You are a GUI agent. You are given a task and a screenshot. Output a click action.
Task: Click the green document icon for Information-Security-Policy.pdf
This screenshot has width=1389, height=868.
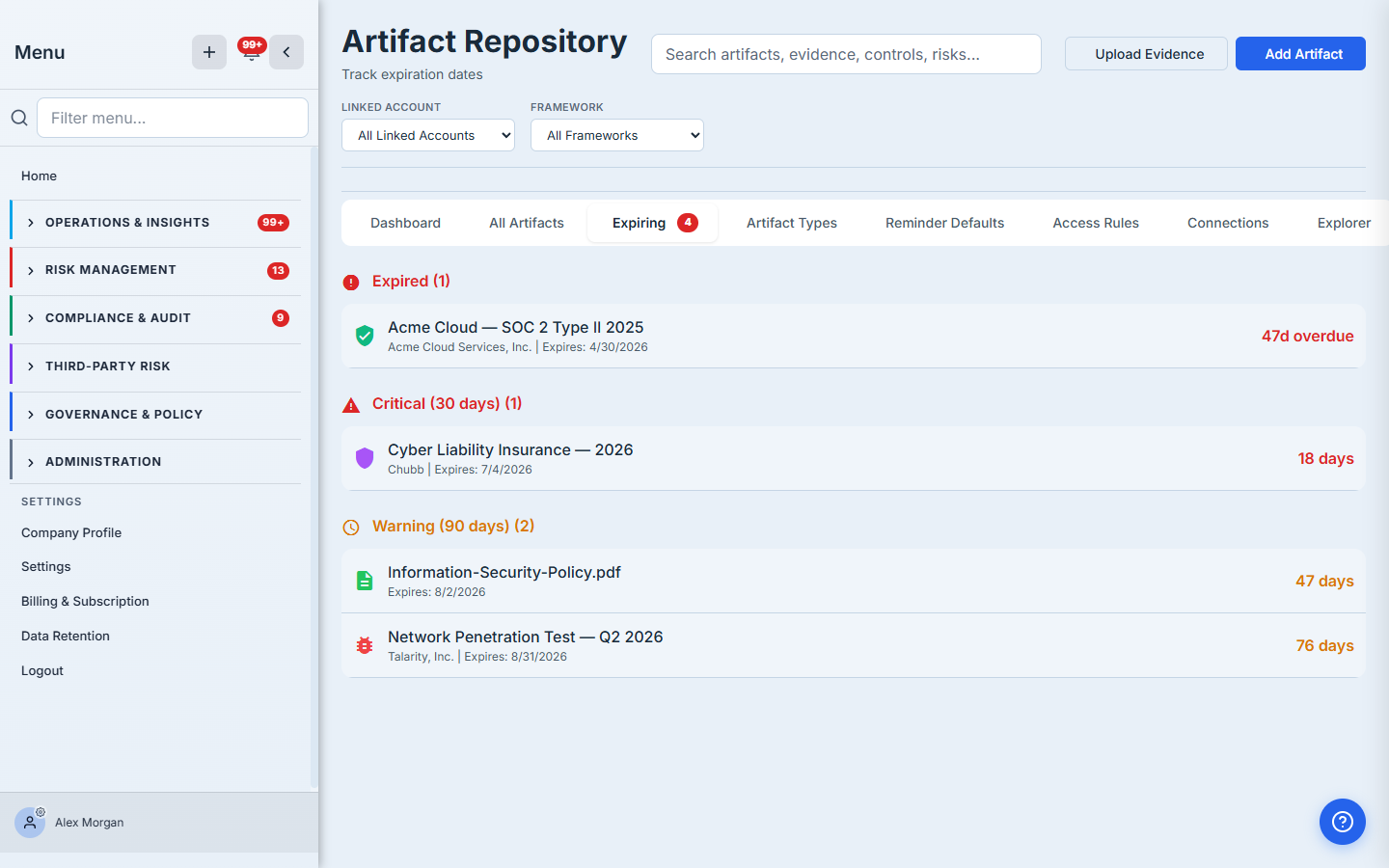pos(365,581)
